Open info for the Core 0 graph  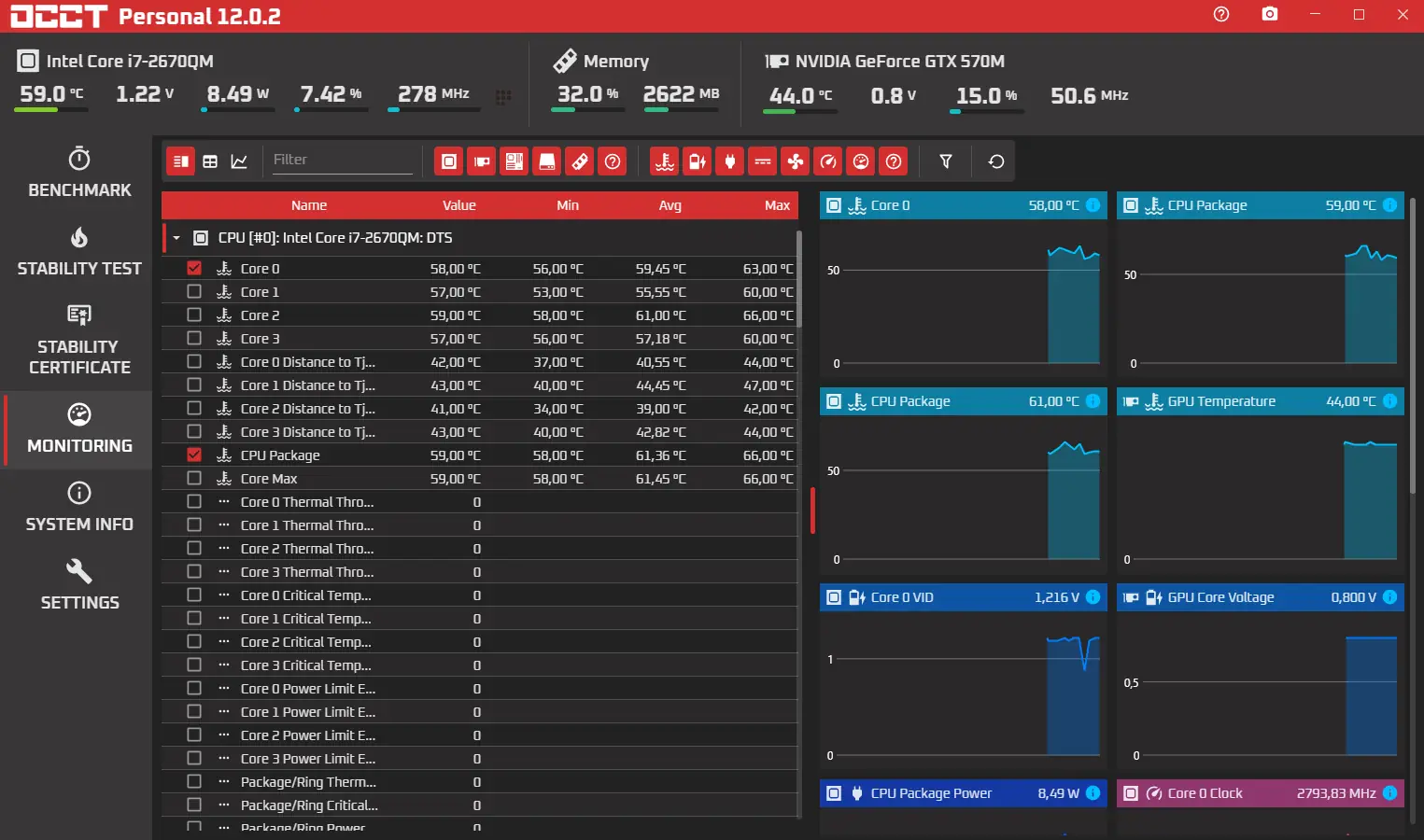[x=1093, y=205]
